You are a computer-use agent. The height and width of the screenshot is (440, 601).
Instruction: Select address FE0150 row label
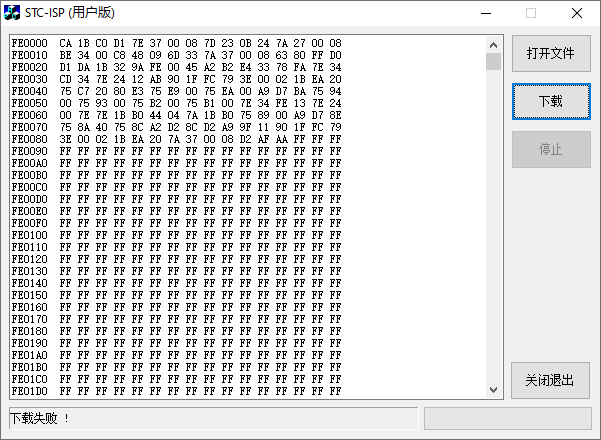[30, 295]
